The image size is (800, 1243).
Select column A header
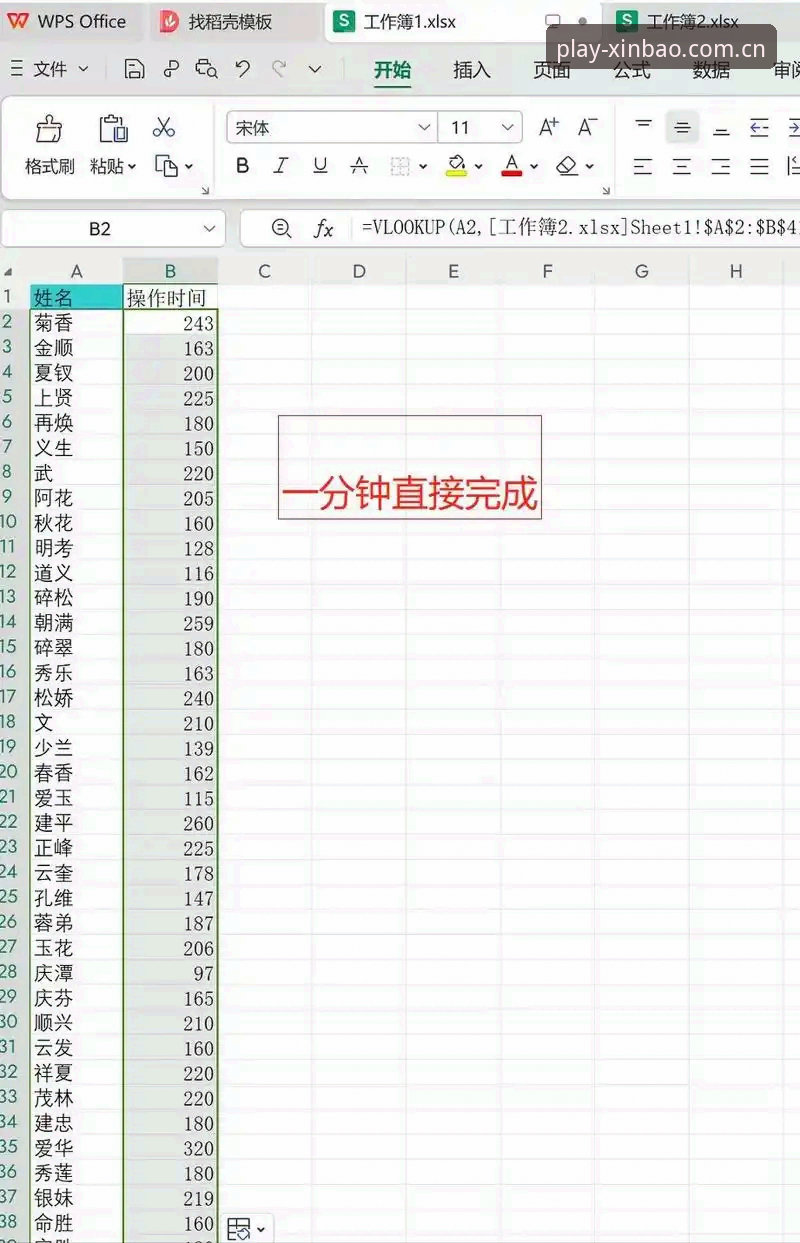(x=76, y=271)
